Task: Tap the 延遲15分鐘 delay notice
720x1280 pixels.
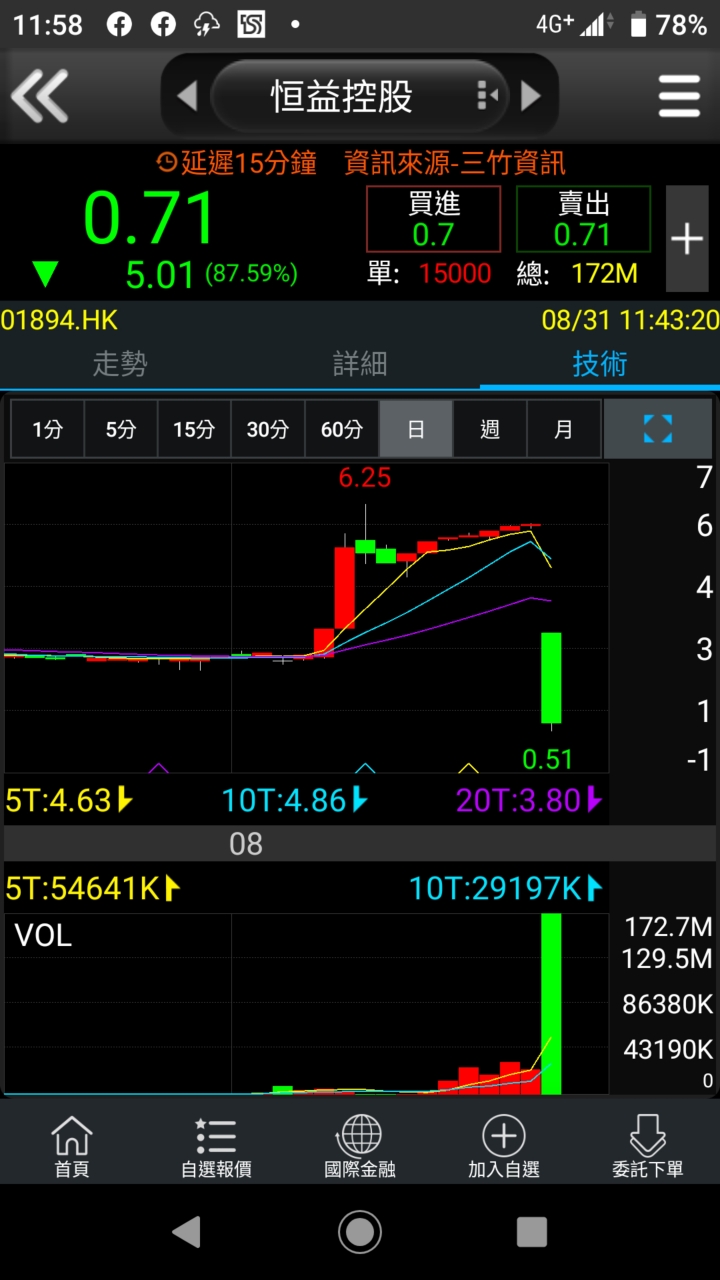Action: (237, 163)
